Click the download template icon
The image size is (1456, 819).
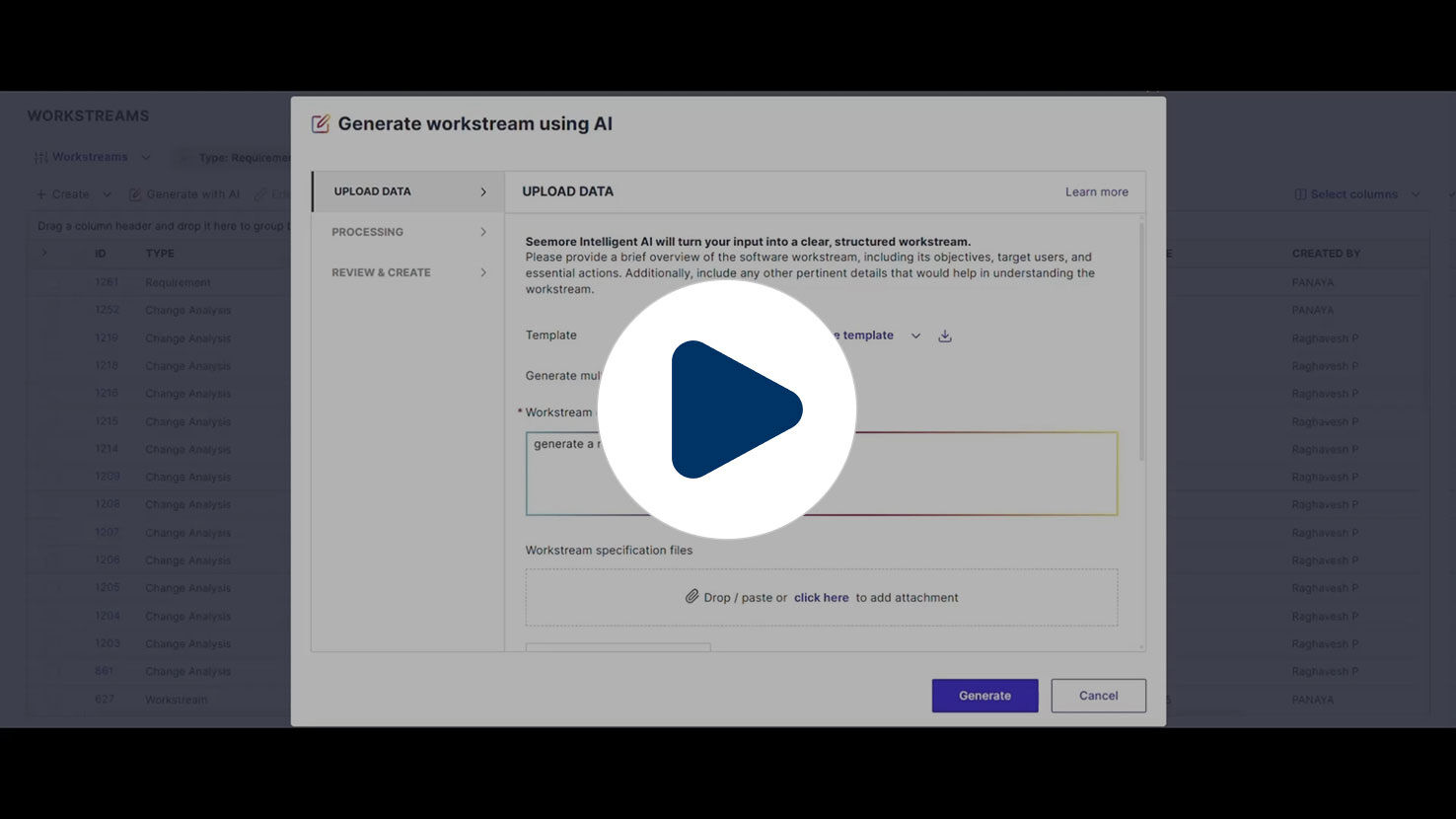(x=945, y=335)
